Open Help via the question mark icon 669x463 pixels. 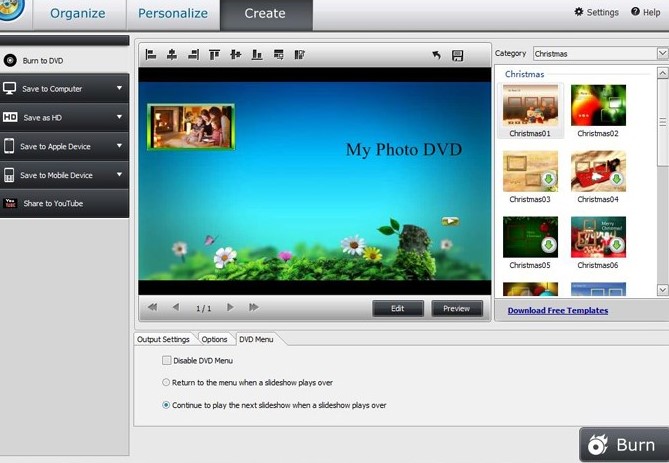point(635,12)
